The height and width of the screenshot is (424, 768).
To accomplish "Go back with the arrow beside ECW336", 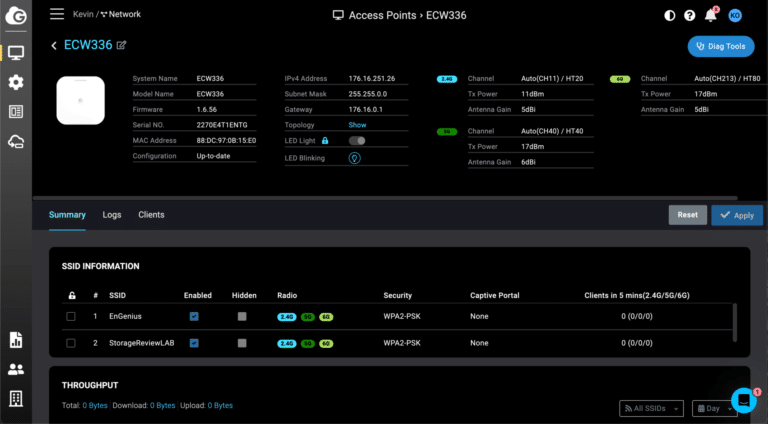I will (x=54, y=46).
